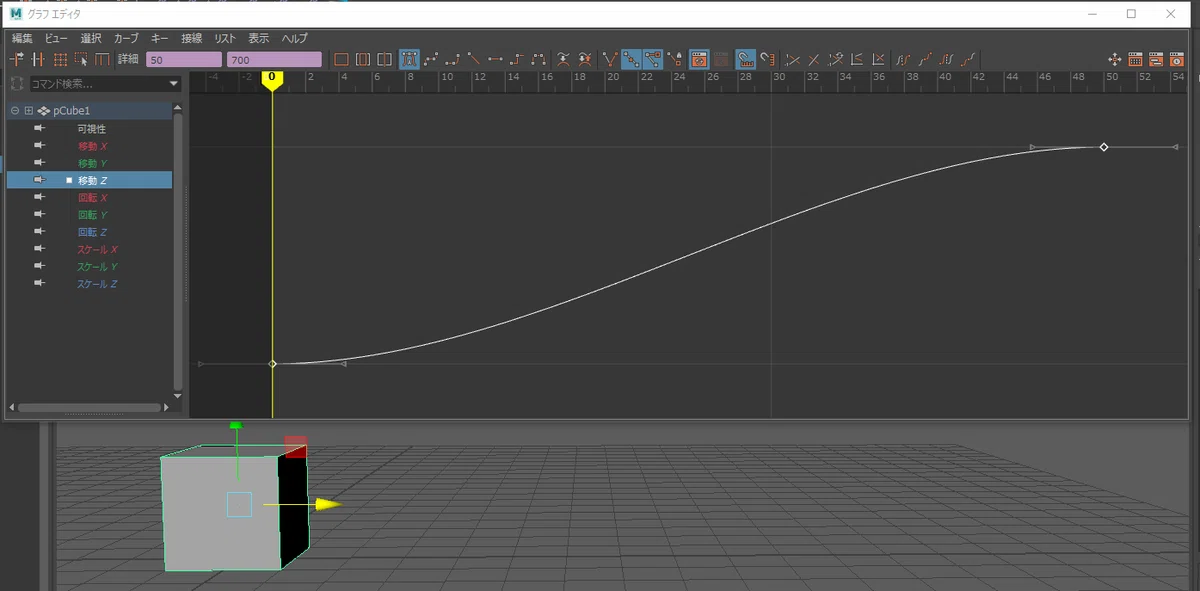1200x591 pixels.
Task: Toggle Break Tangents icon
Action: coord(610,59)
